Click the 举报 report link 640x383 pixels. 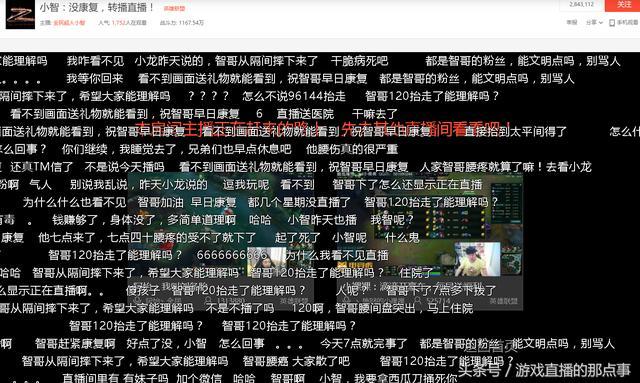pos(571,22)
